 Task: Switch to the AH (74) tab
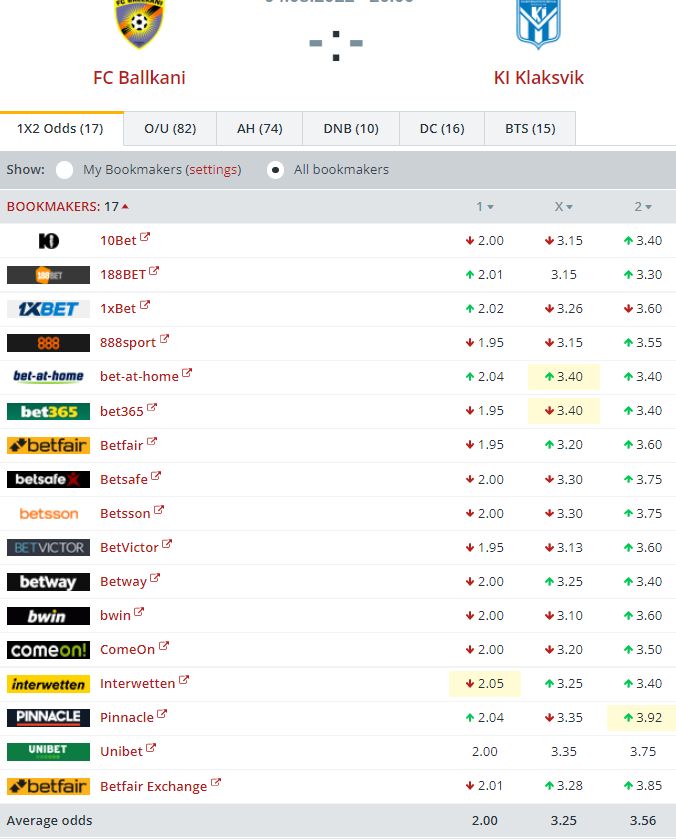[260, 128]
